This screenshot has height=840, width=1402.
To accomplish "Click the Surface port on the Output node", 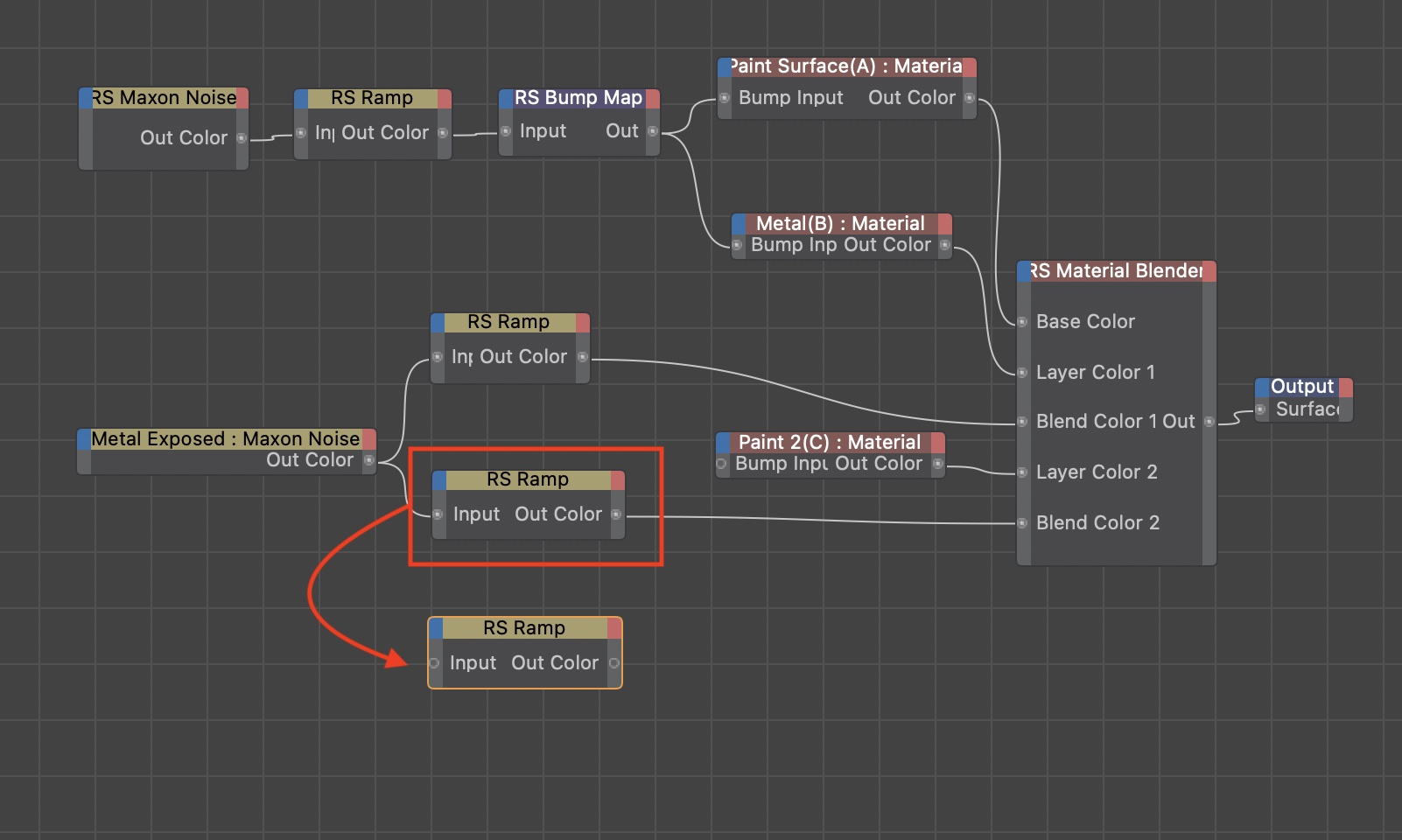I will (x=1261, y=409).
